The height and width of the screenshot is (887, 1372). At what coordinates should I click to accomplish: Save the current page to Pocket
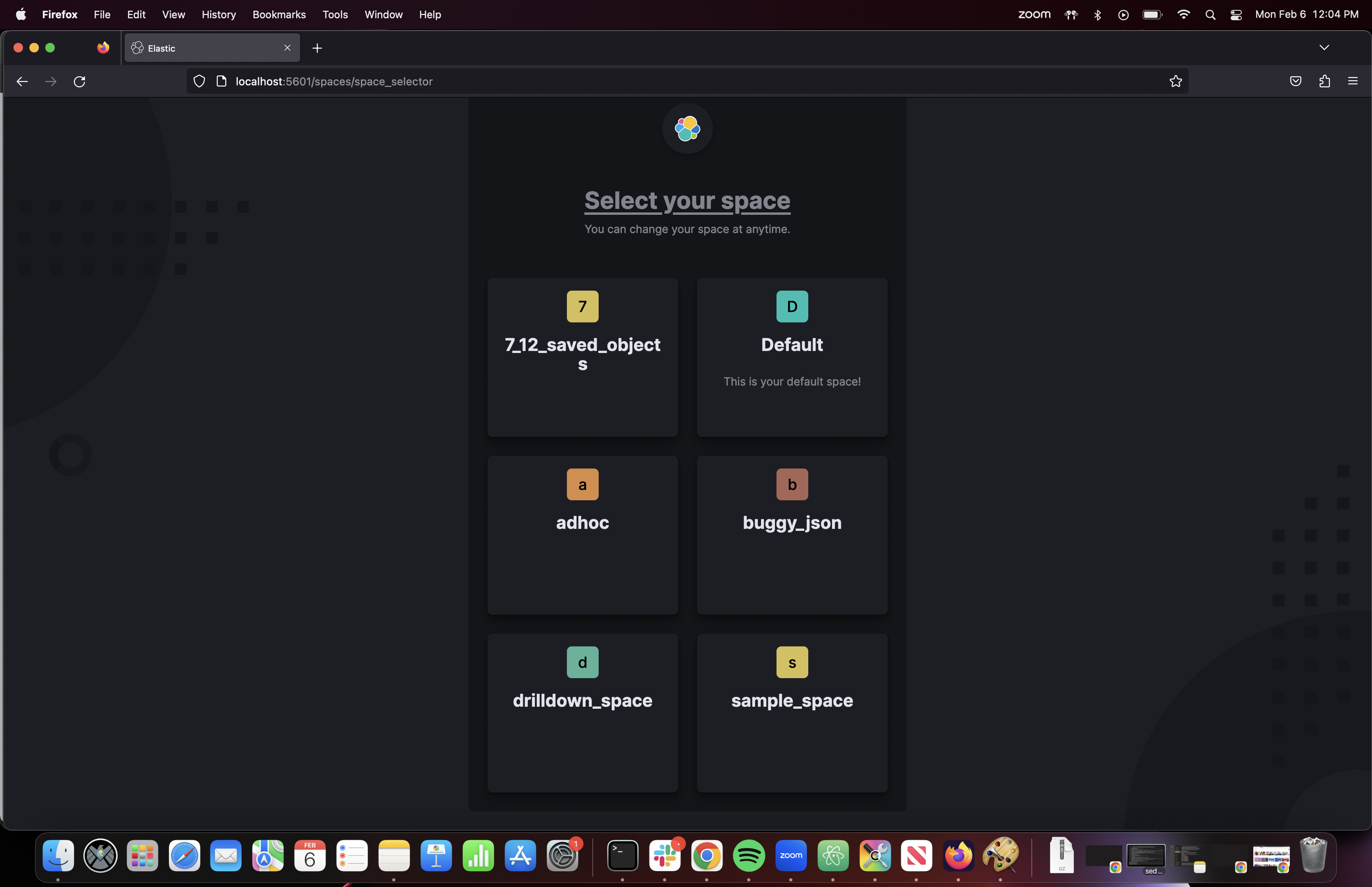(1295, 81)
